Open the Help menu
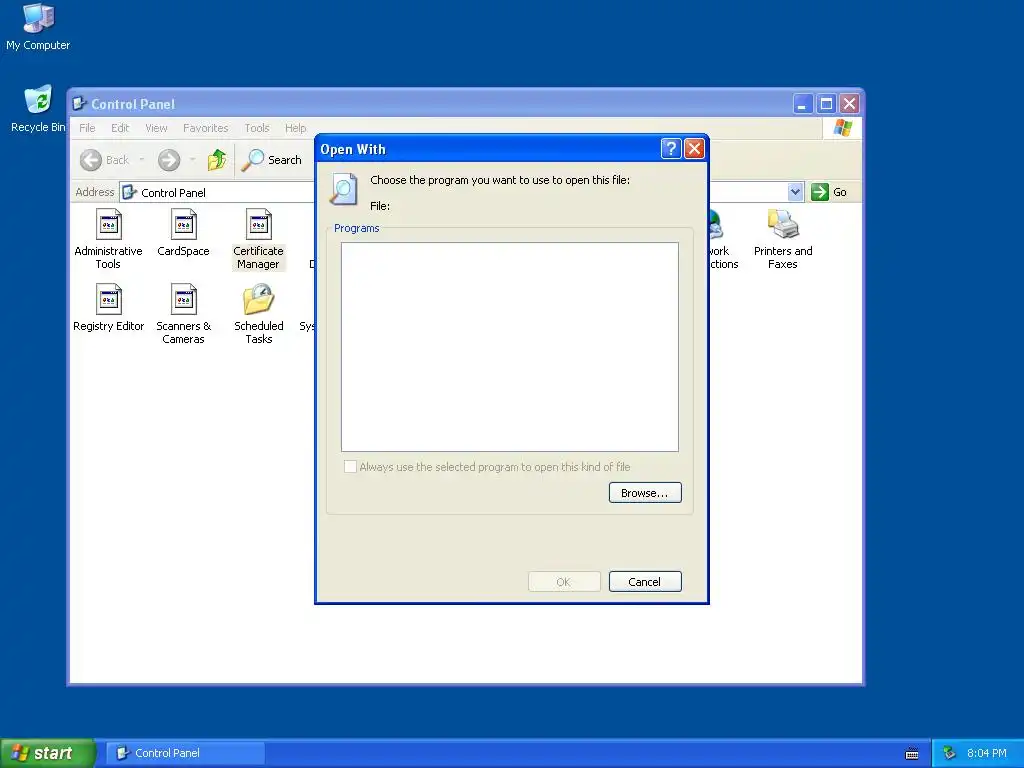Image resolution: width=1024 pixels, height=768 pixels. coord(295,128)
